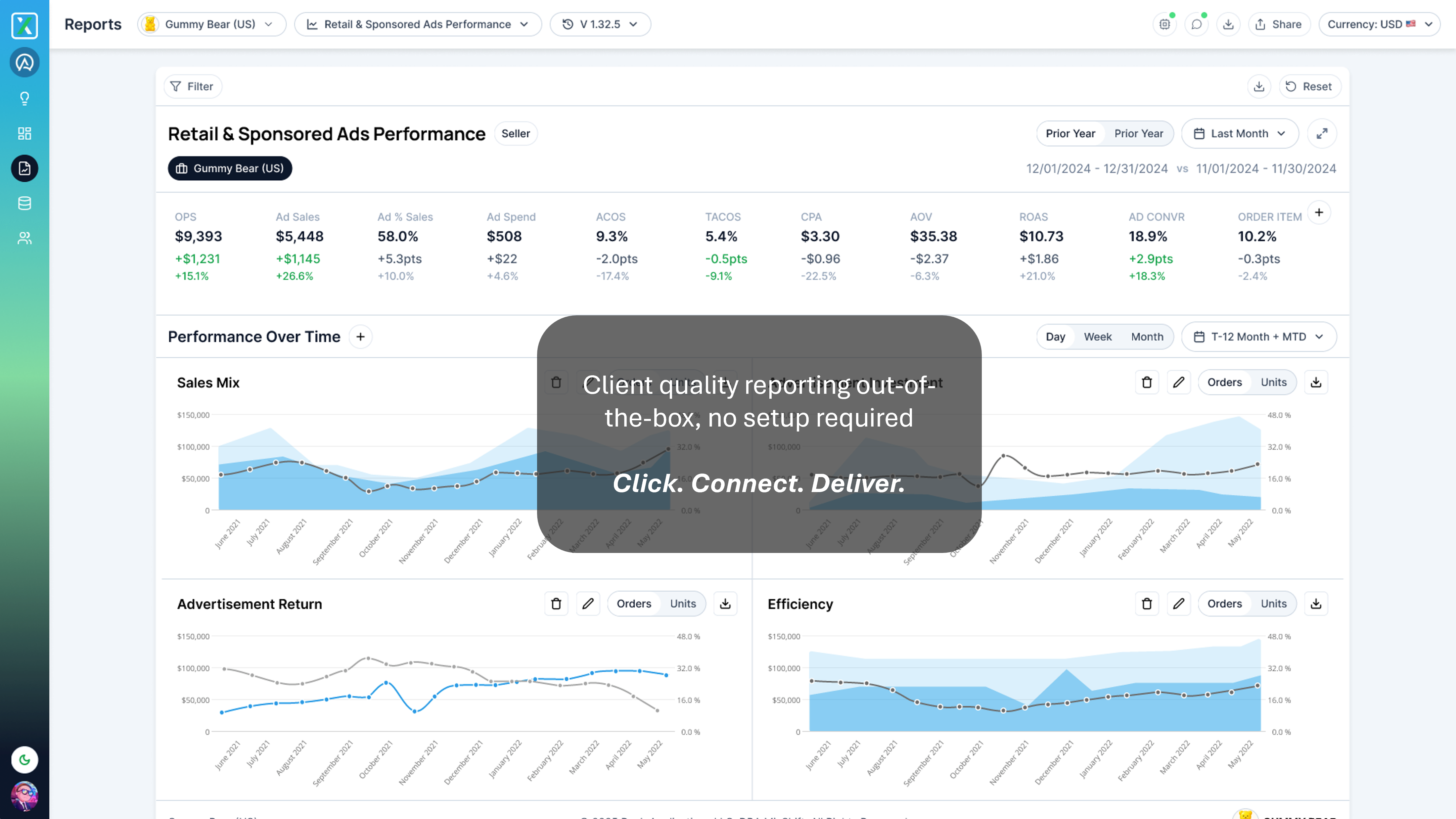Click the downloads icon next to Share

tap(1228, 24)
